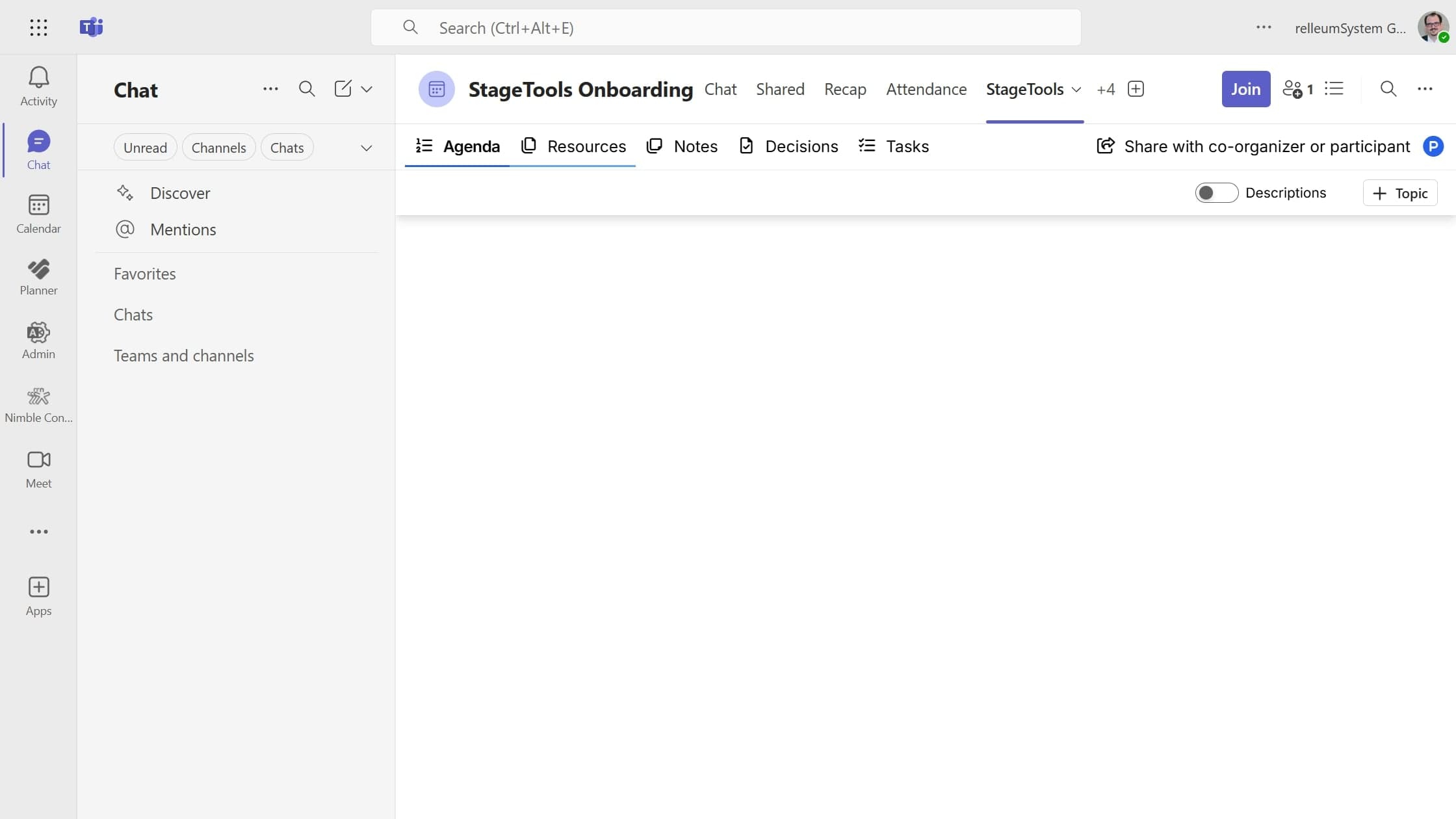Open meeting more options ellipsis
Viewport: 1456px width, 819px height.
click(1425, 89)
